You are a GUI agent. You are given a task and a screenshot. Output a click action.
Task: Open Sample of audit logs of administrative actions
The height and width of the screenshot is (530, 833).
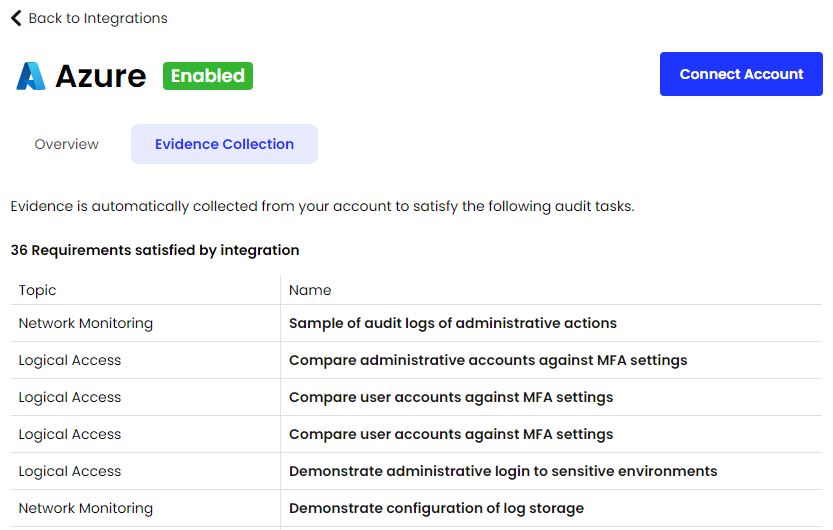[x=453, y=323]
